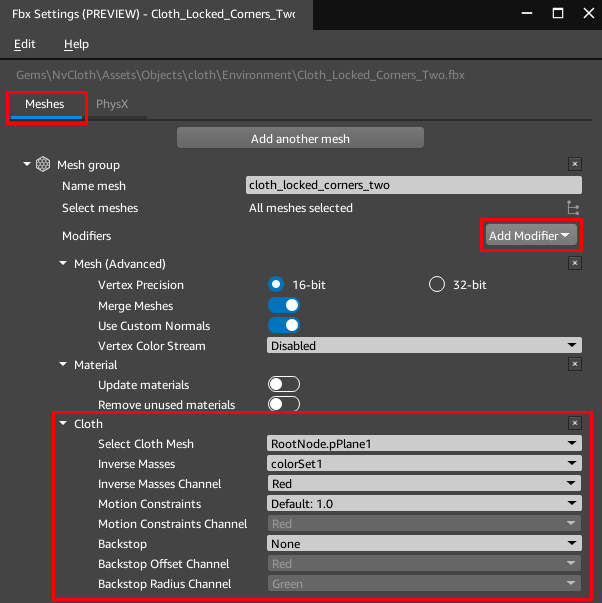Viewport: 602px width, 603px height.
Task: Click Add another mesh button
Action: (x=300, y=138)
